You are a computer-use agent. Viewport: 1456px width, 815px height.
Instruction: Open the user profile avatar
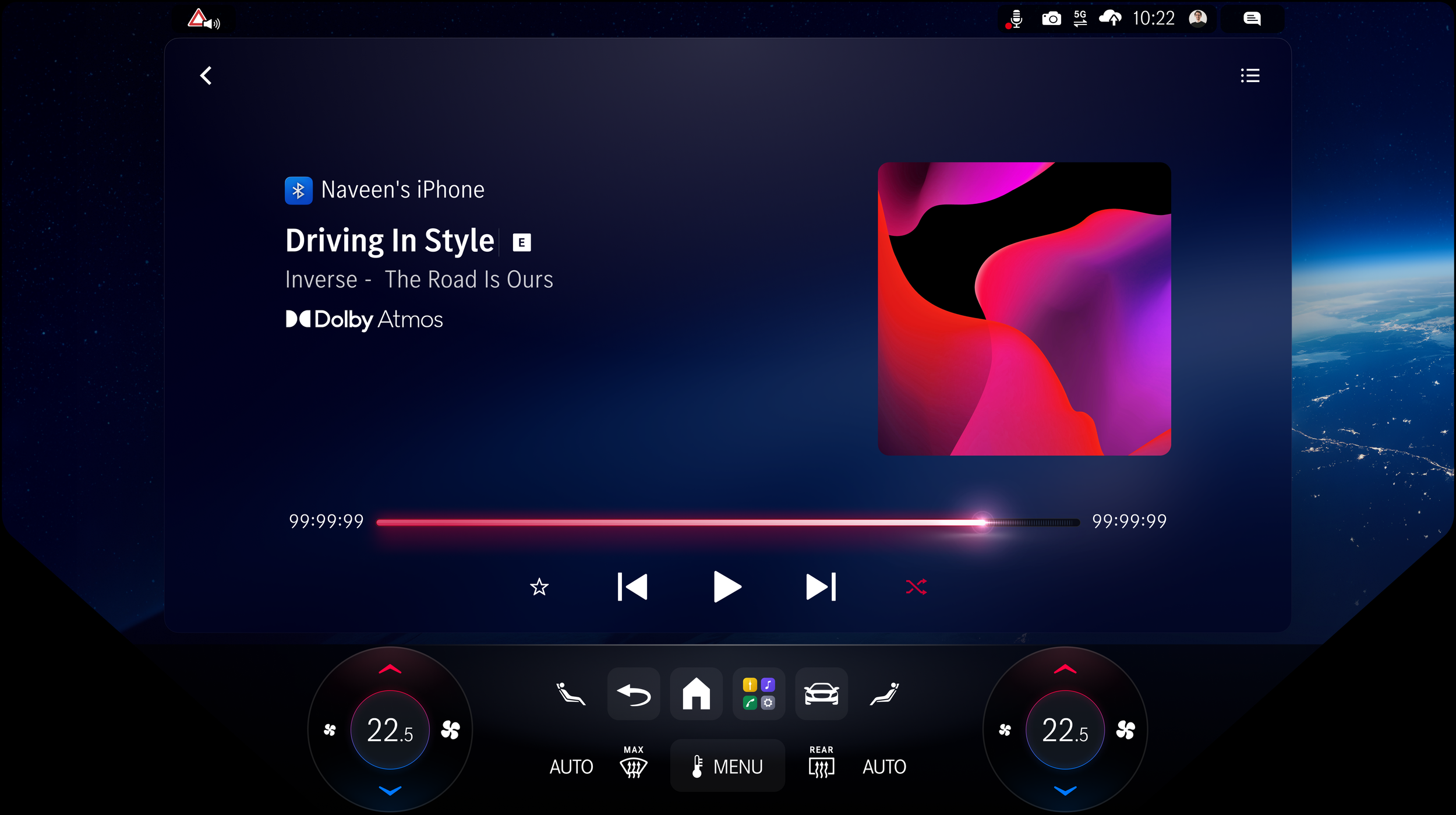pyautogui.click(x=1197, y=19)
